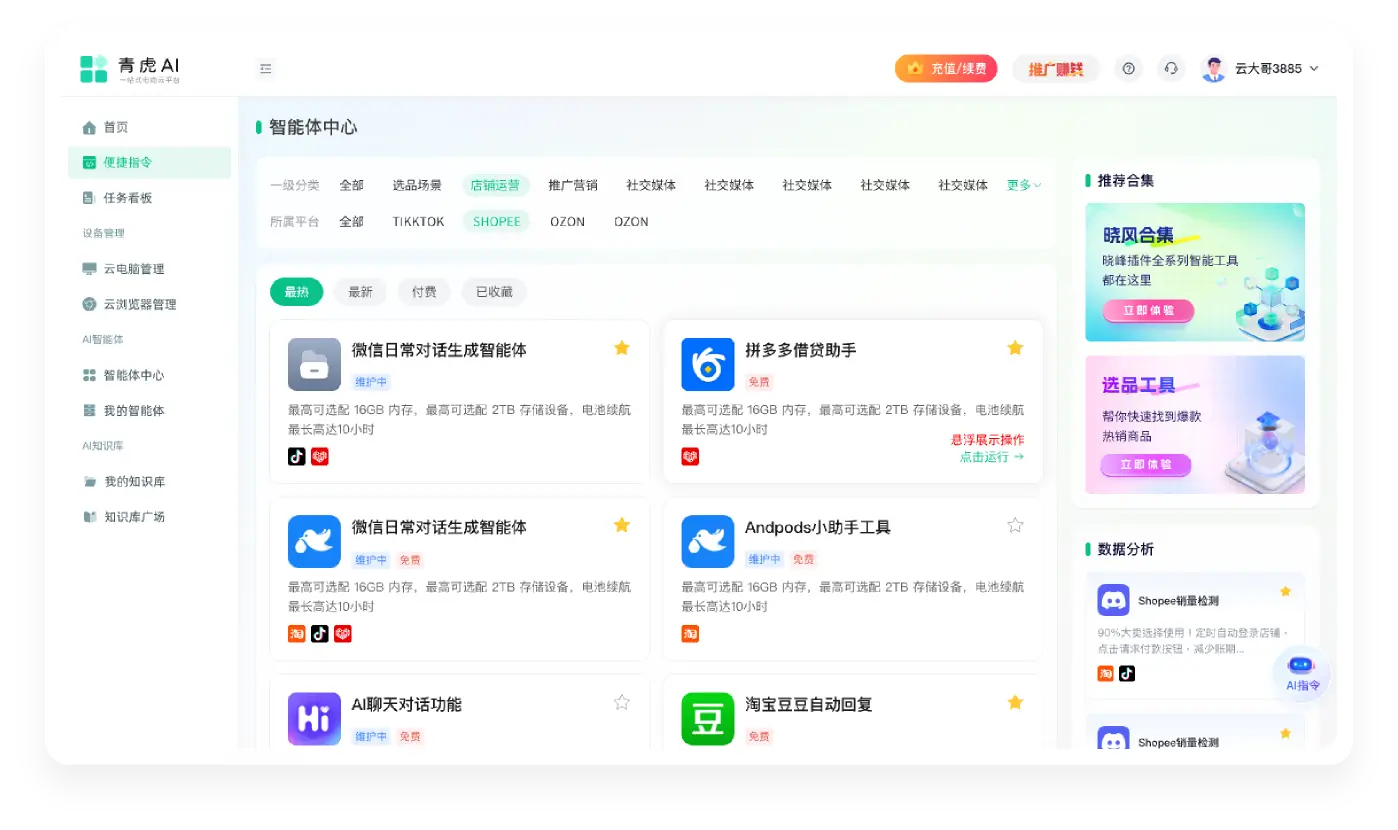Open the 晓风合集 banner
Screen dimensions: 1398x830
pyautogui.click(x=1194, y=272)
